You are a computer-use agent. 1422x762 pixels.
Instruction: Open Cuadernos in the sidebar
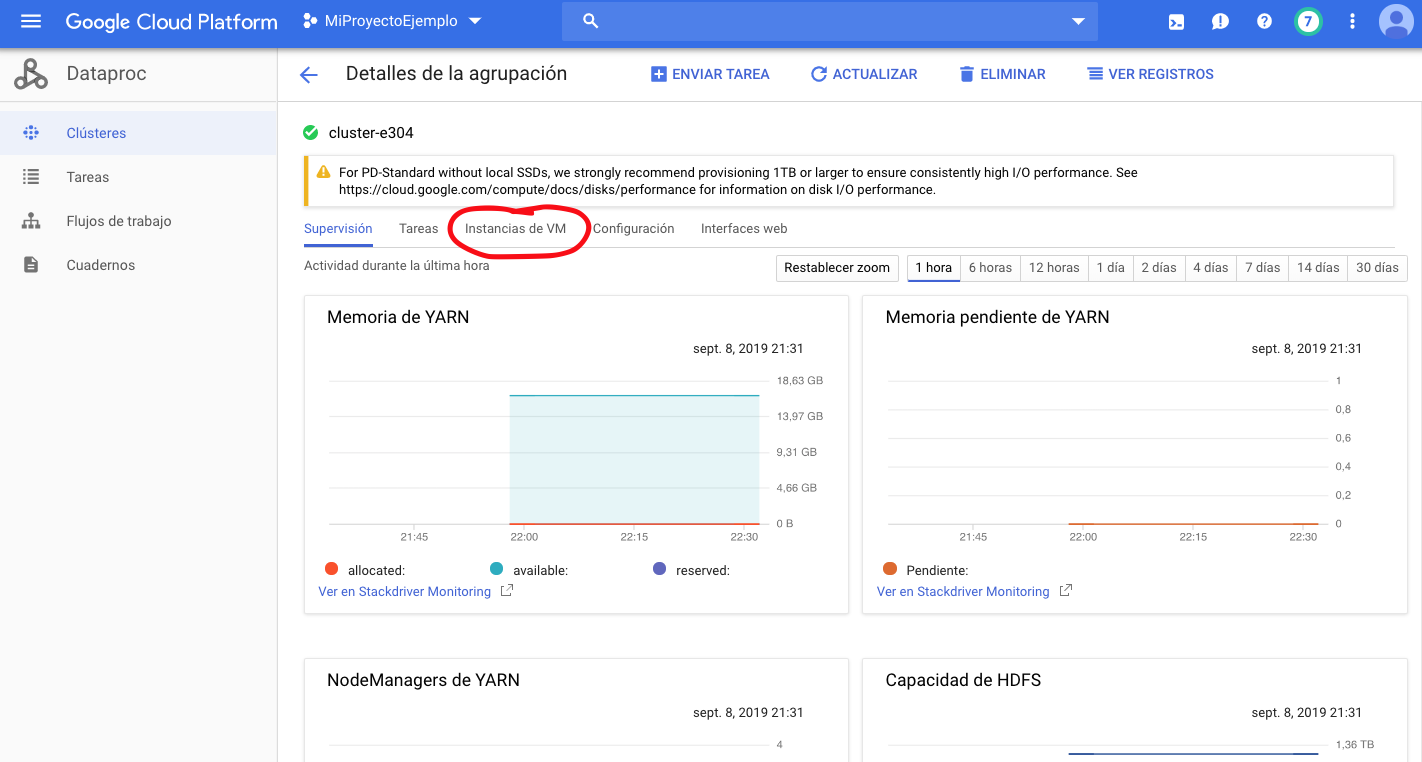point(138,265)
